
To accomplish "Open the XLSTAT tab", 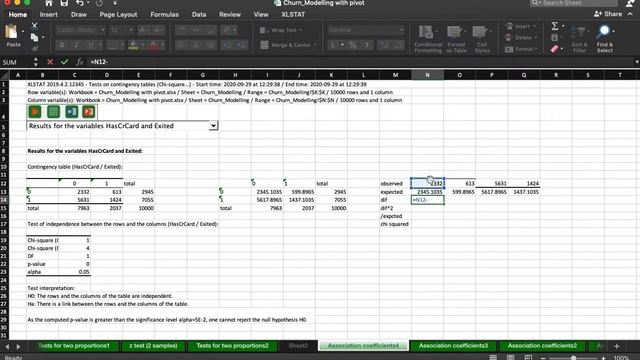I will 293,14.
